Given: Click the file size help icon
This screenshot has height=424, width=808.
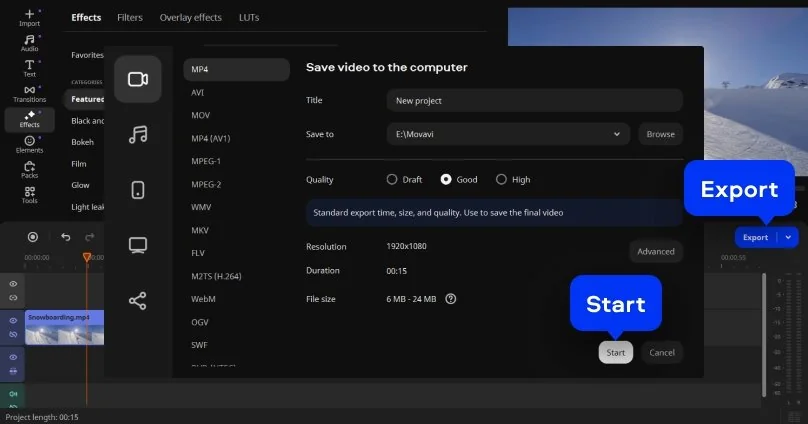Looking at the screenshot, I should click(451, 298).
